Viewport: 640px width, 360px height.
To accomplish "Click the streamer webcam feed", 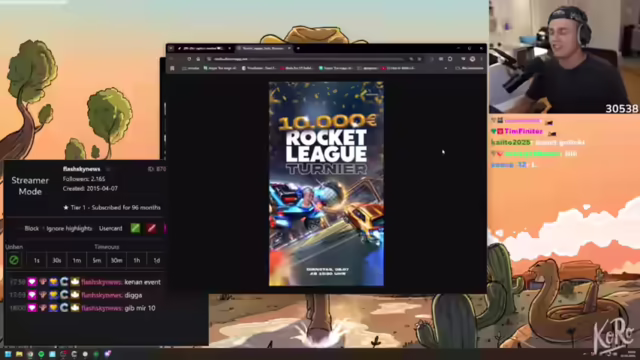I will (564, 57).
